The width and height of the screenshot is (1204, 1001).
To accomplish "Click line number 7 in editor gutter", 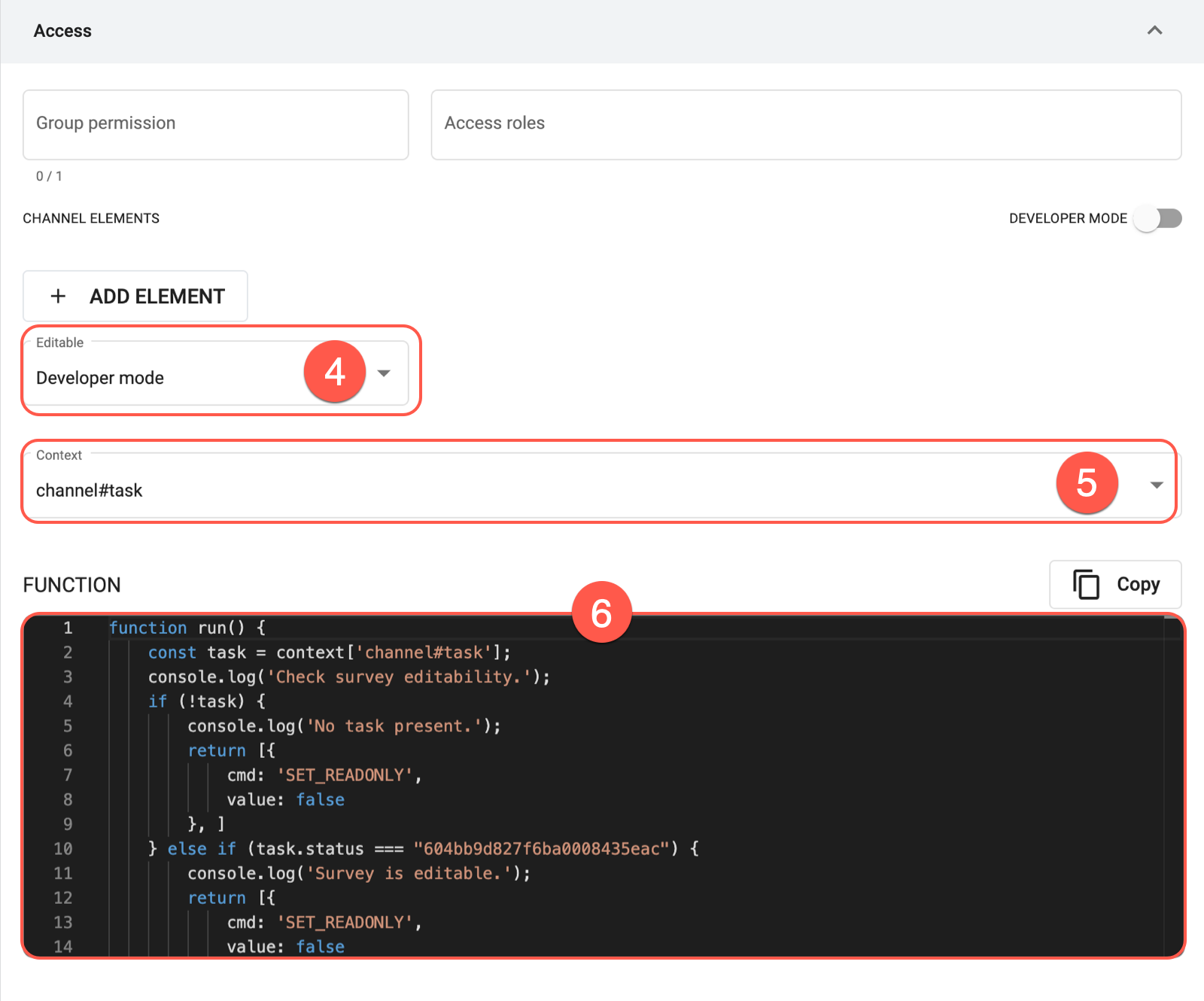I will (68, 775).
